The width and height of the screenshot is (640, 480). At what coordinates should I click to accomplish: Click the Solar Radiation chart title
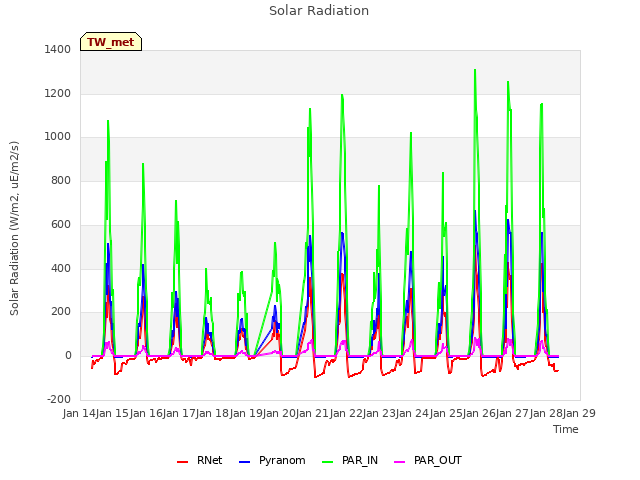(319, 11)
